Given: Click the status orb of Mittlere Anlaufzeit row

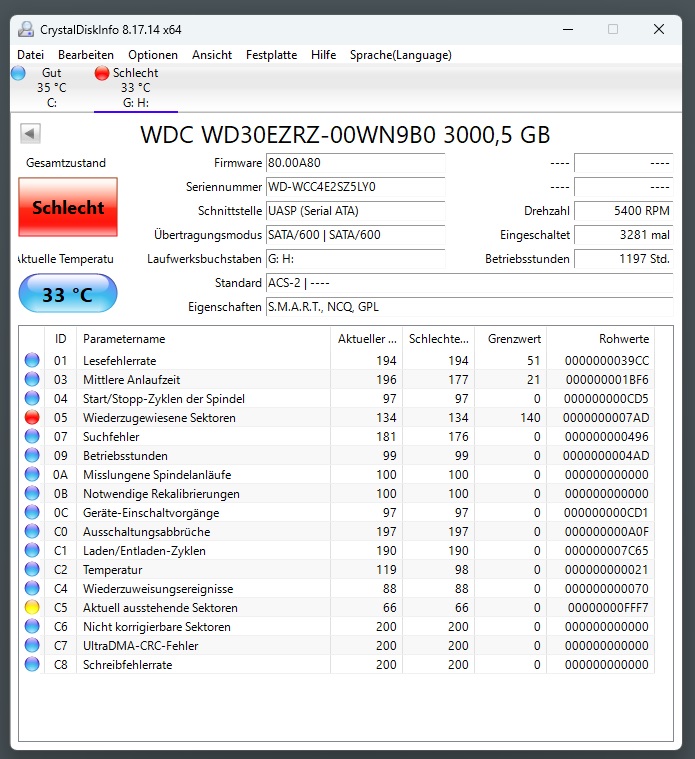Looking at the screenshot, I should coord(32,380).
